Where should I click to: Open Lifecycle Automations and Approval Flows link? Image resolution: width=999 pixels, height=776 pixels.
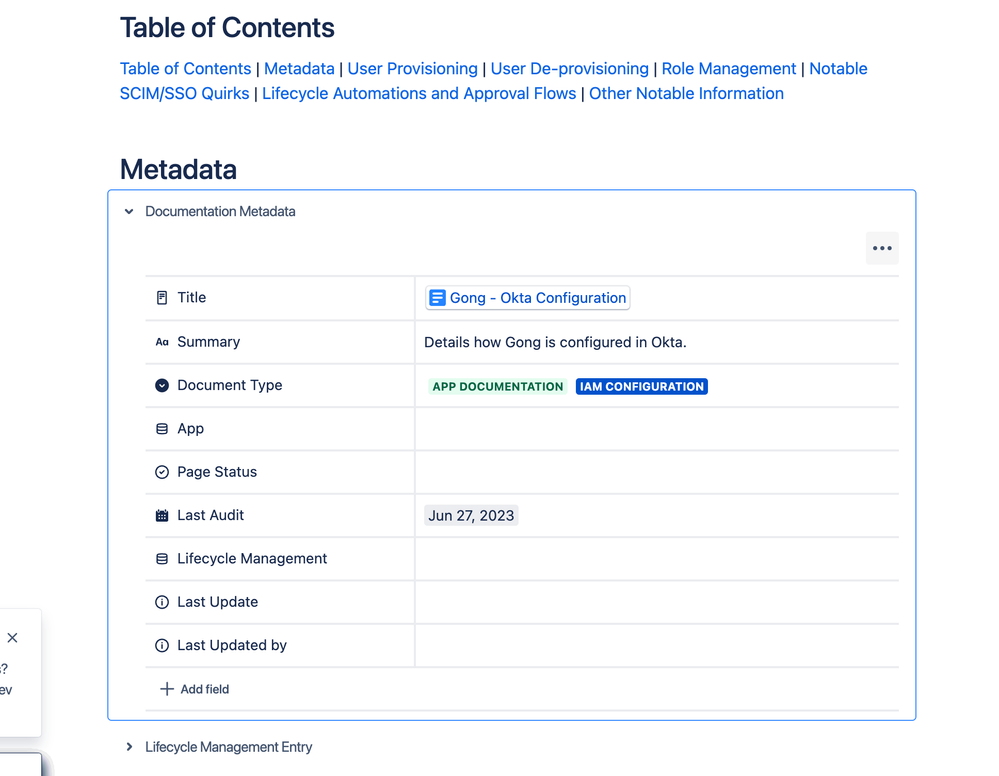coord(419,94)
